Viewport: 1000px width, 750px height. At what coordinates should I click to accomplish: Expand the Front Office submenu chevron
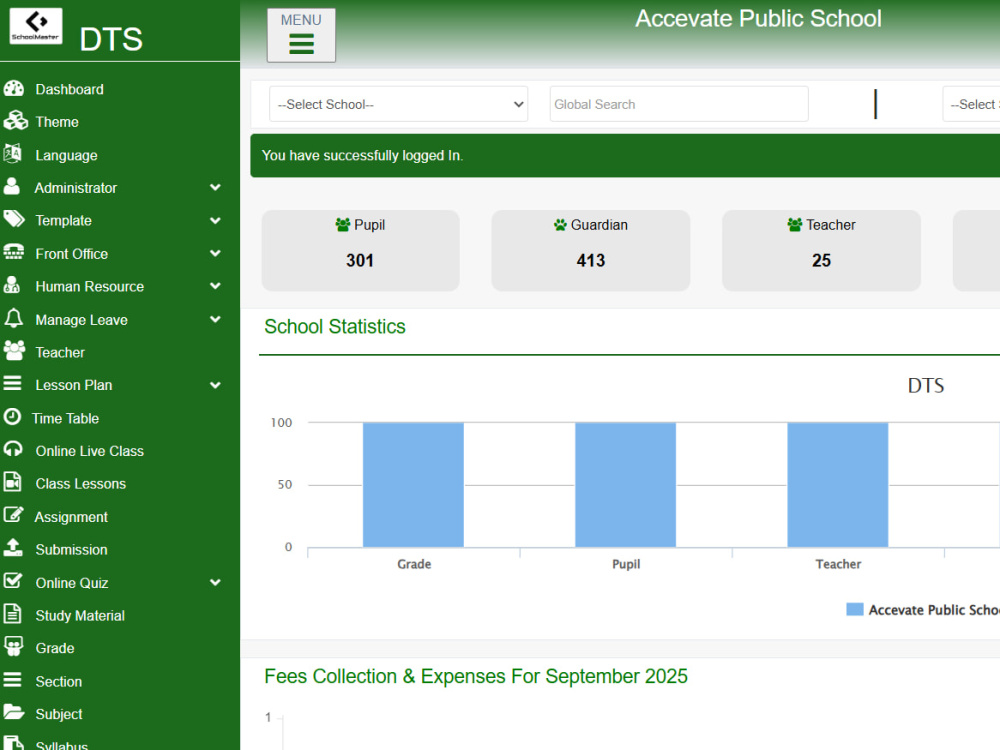coord(216,253)
